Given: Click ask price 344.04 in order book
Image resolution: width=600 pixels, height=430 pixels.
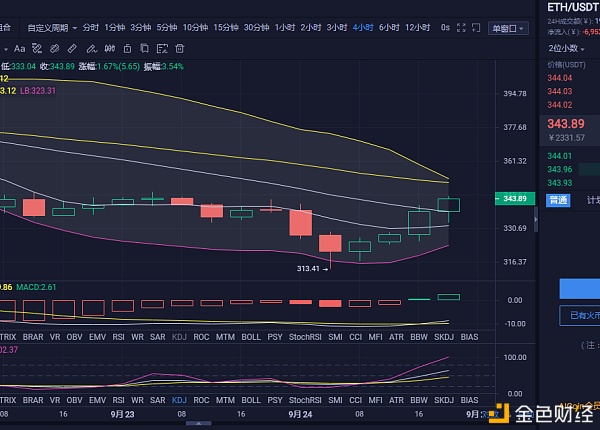Looking at the screenshot, I should pos(559,78).
